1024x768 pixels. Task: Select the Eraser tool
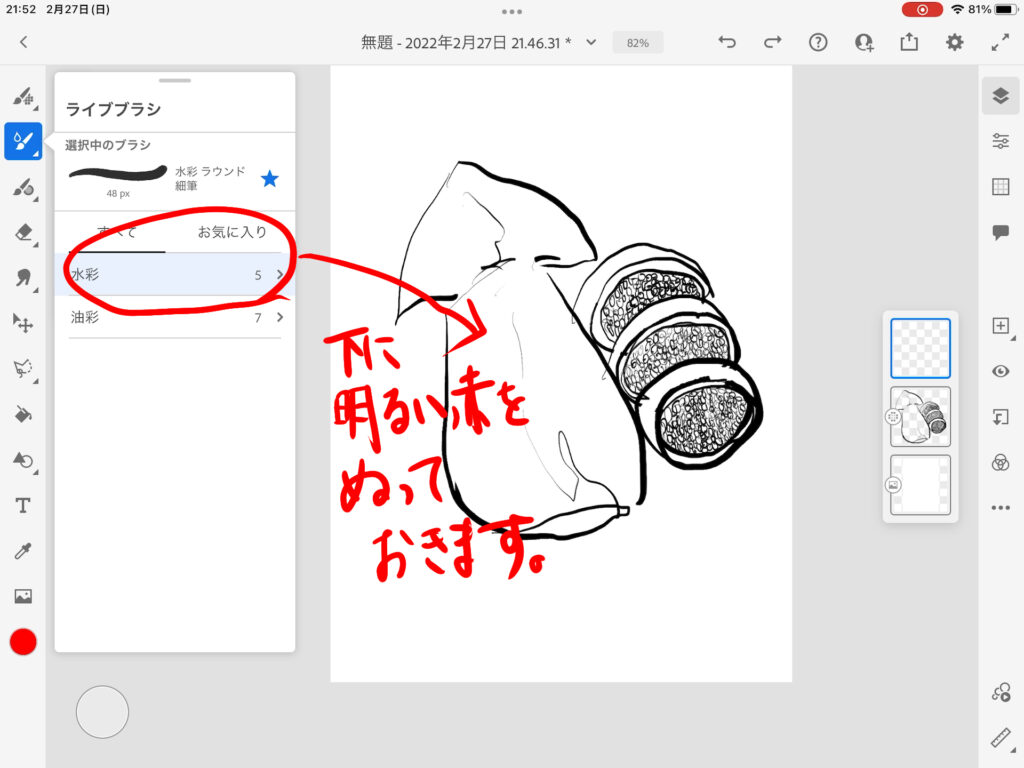pyautogui.click(x=22, y=233)
